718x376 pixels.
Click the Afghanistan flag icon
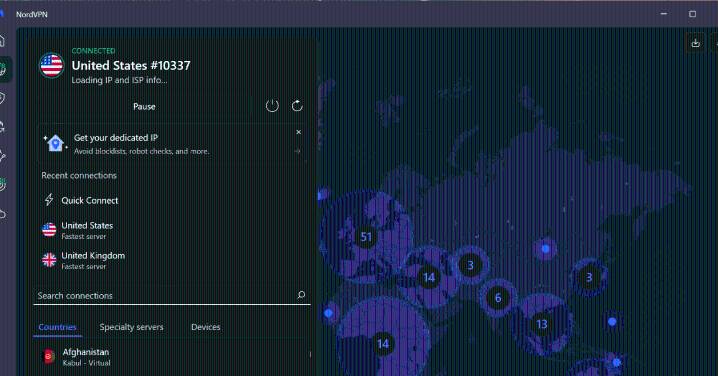49,356
